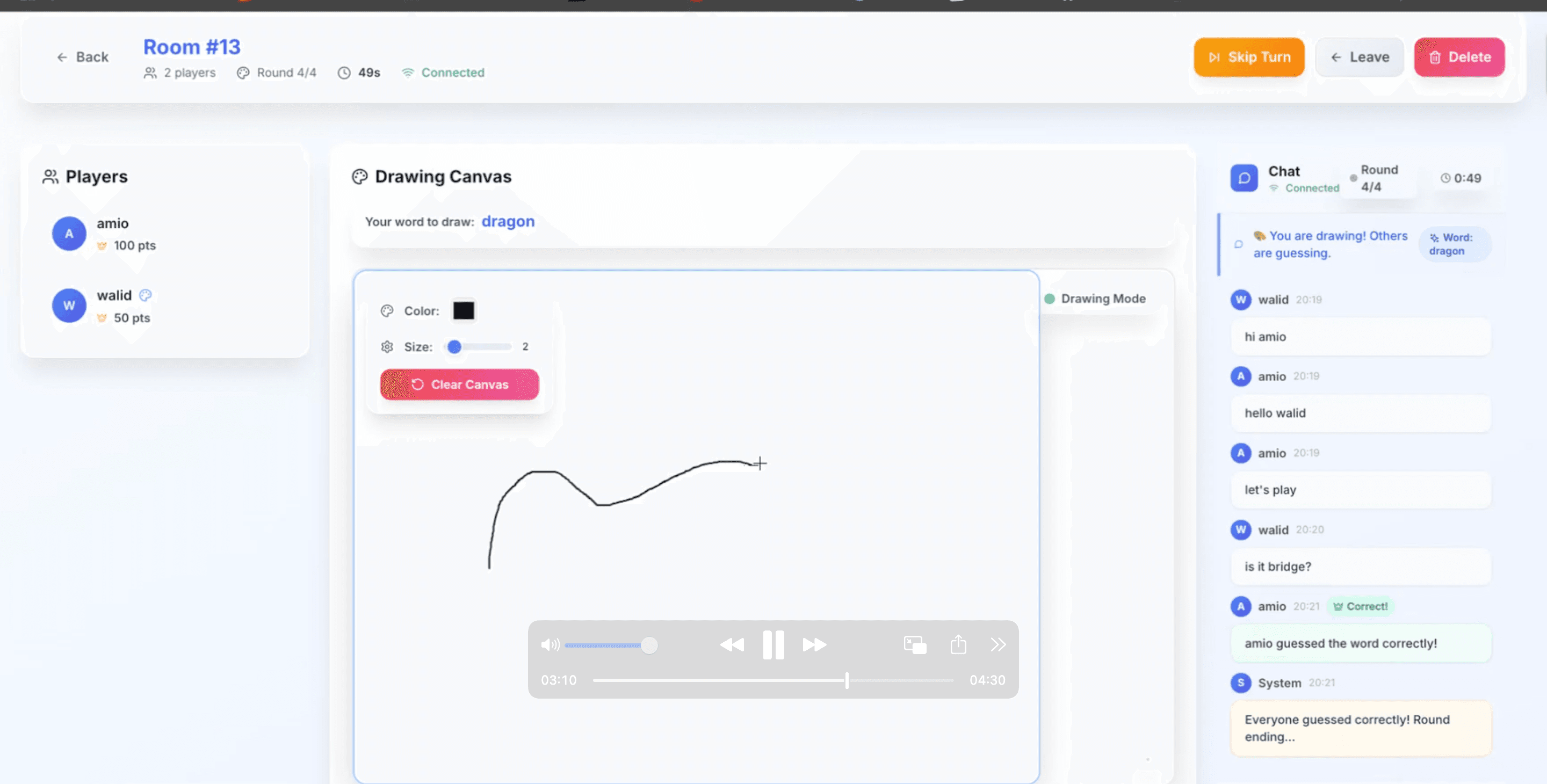1547x784 pixels.
Task: Click the 'hello walid' chat message
Action: 1361,413
